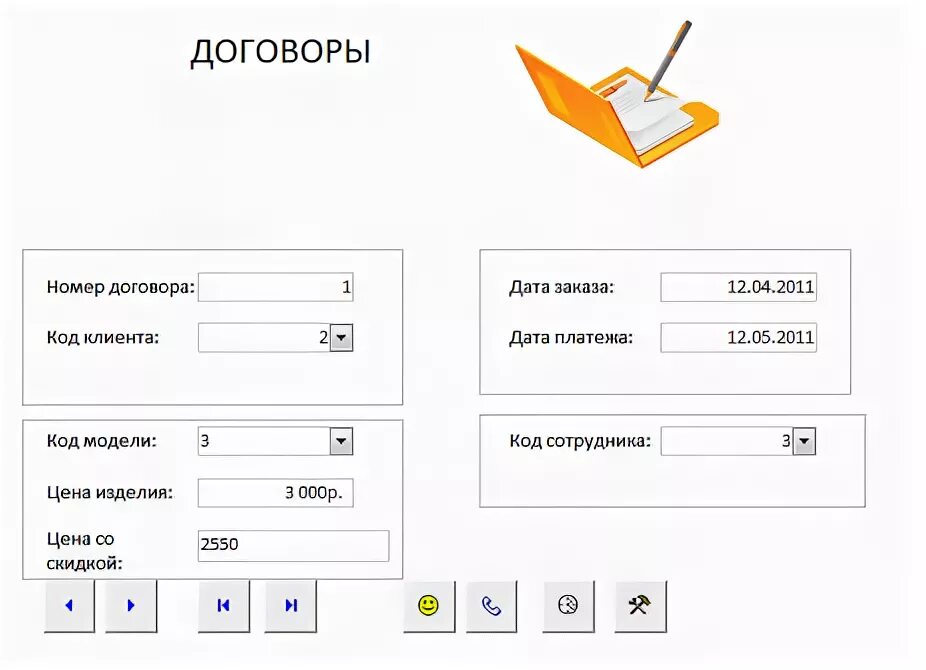Jump to the last record

[x=290, y=605]
